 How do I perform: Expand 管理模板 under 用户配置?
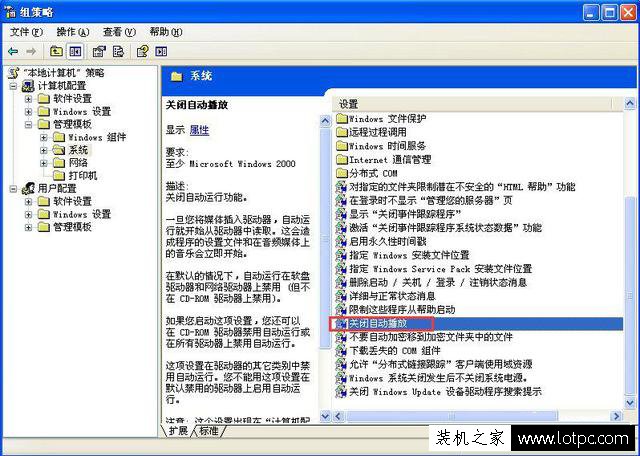28,227
